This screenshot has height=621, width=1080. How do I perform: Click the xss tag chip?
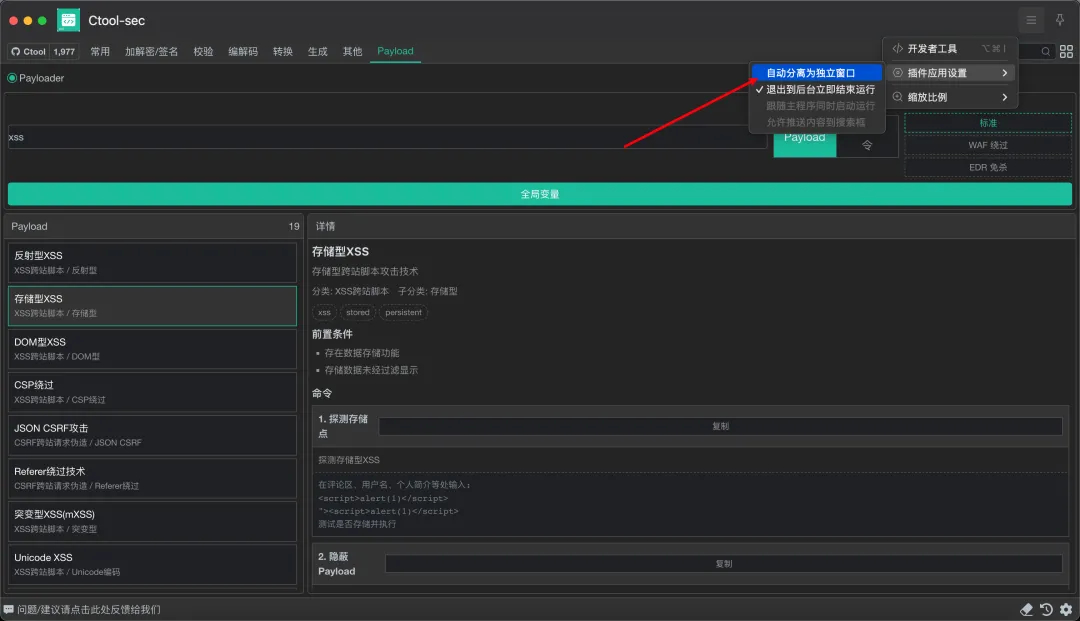pyautogui.click(x=324, y=313)
